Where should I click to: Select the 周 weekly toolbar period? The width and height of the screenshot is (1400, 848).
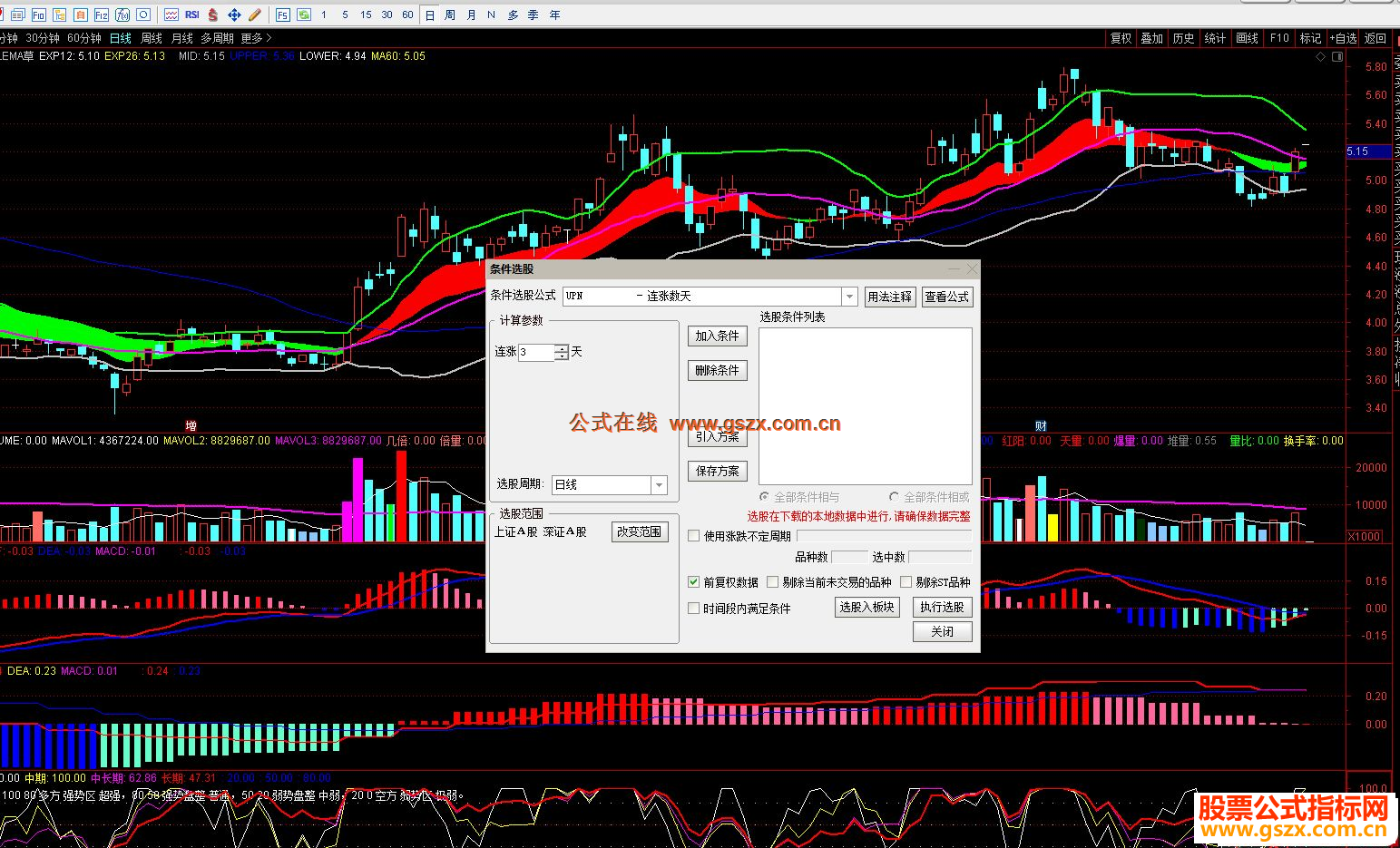[450, 15]
